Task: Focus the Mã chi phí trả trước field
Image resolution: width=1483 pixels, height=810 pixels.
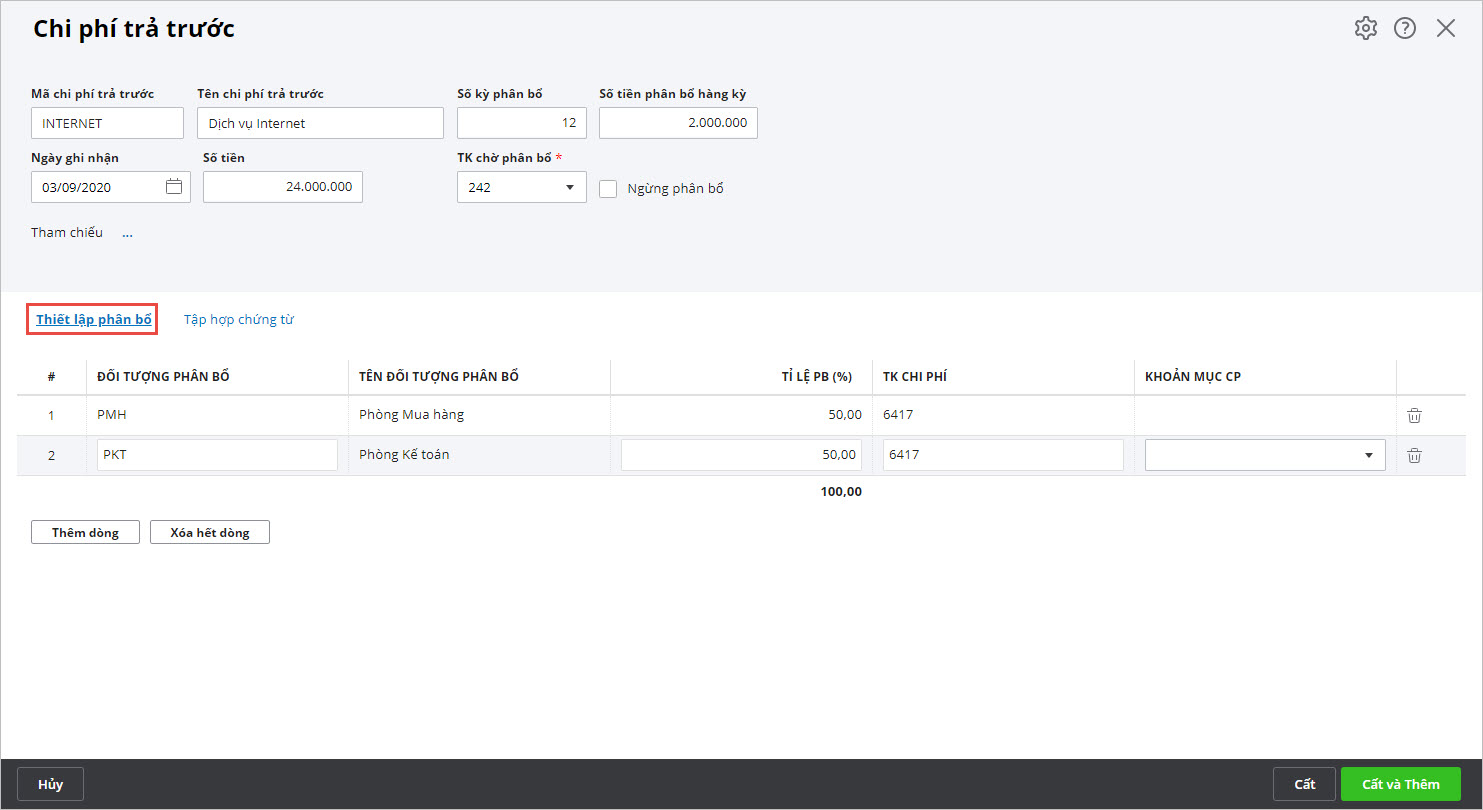Action: point(107,123)
